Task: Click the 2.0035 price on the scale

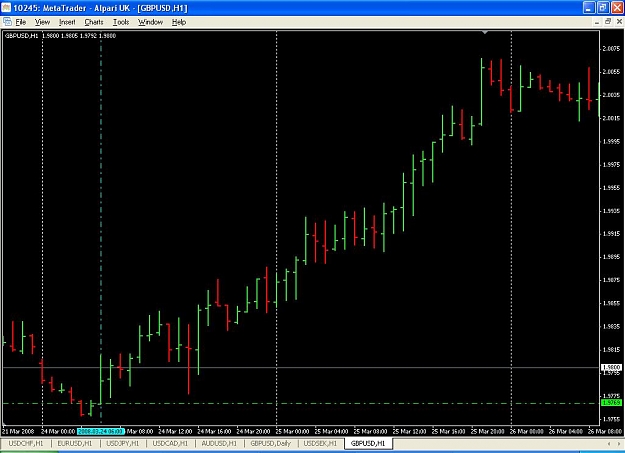Action: pyautogui.click(x=611, y=95)
